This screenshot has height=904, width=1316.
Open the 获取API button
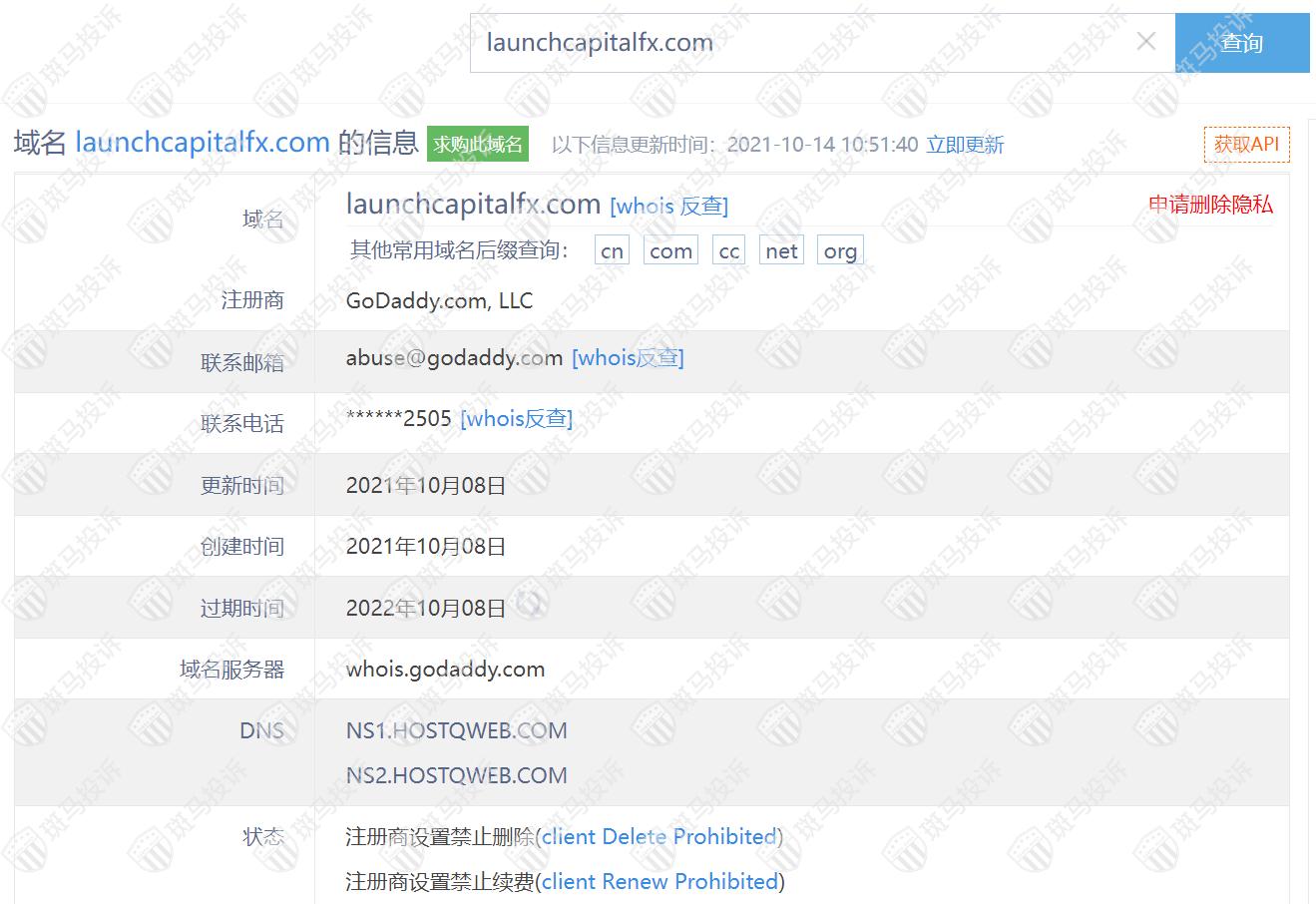click(x=1246, y=145)
